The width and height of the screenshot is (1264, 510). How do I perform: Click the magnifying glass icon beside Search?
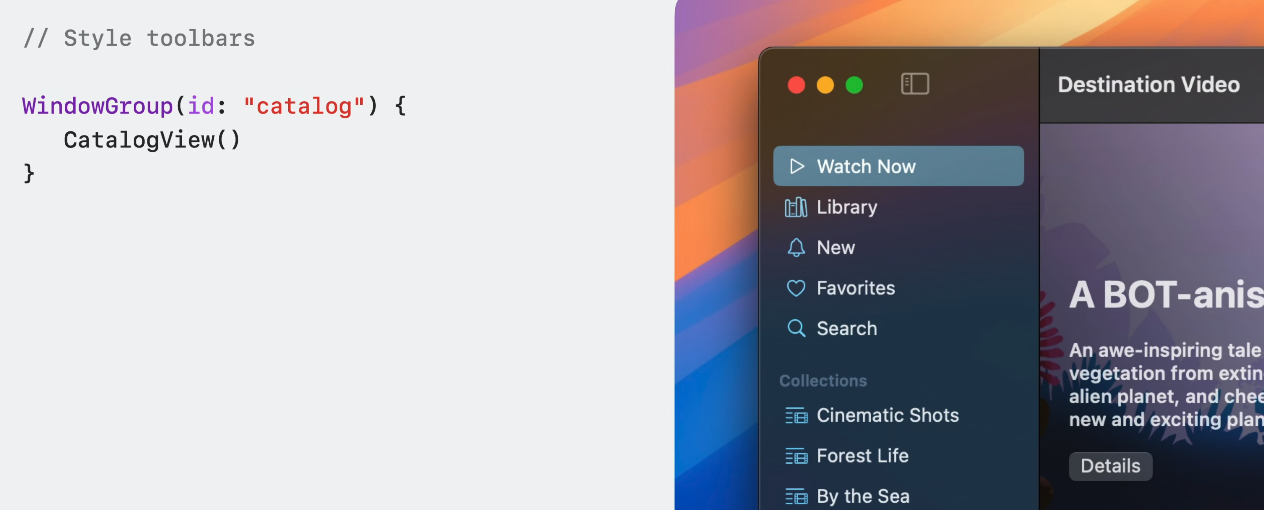[796, 328]
